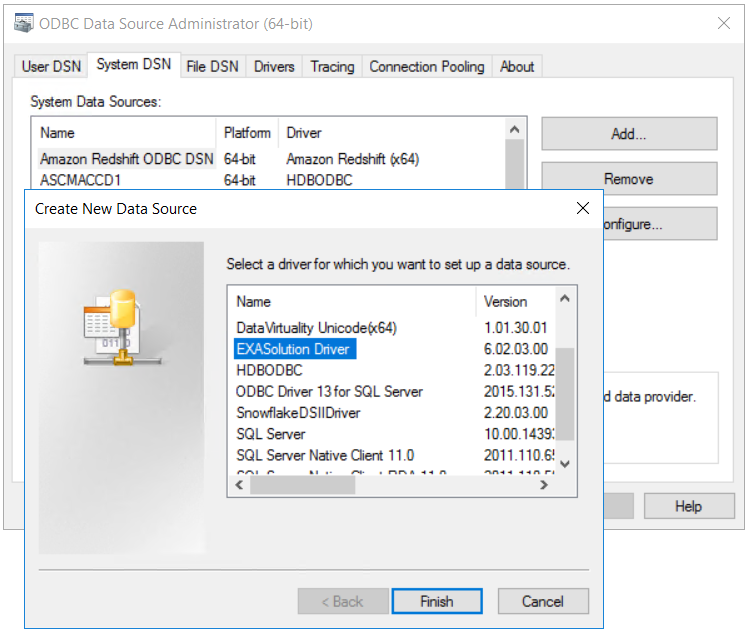
Task: Click the partially hidden Configure... button
Action: (x=660, y=224)
